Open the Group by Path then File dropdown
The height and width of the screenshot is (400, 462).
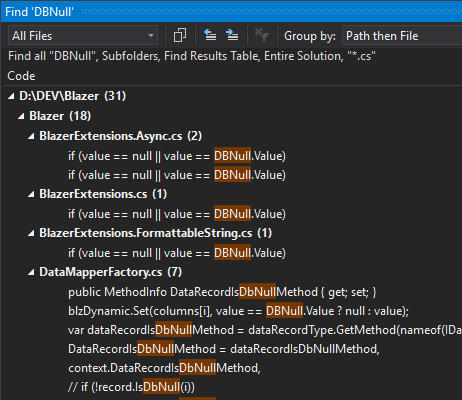pos(402,35)
